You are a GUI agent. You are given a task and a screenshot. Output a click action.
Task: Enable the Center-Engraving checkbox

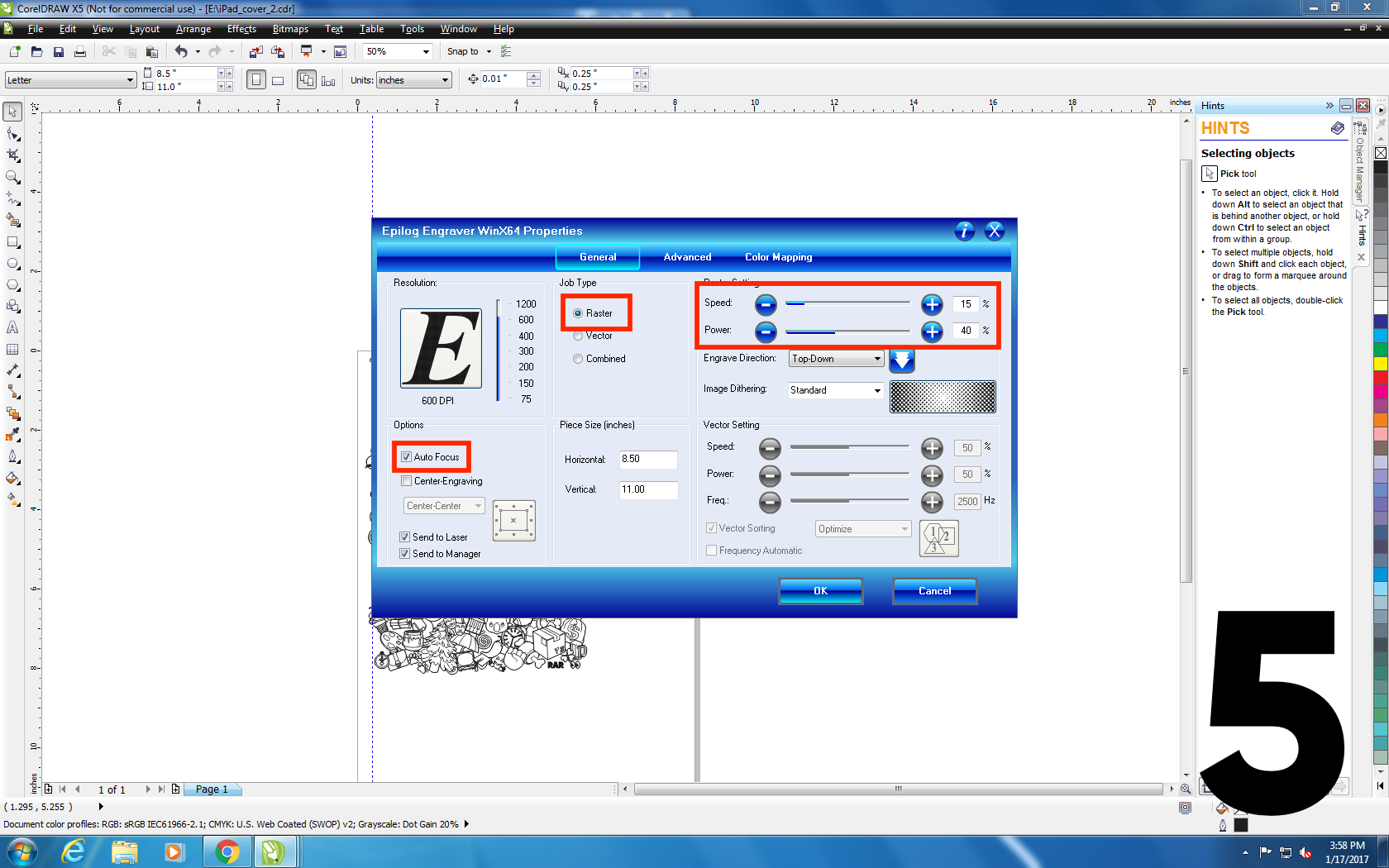tap(406, 480)
